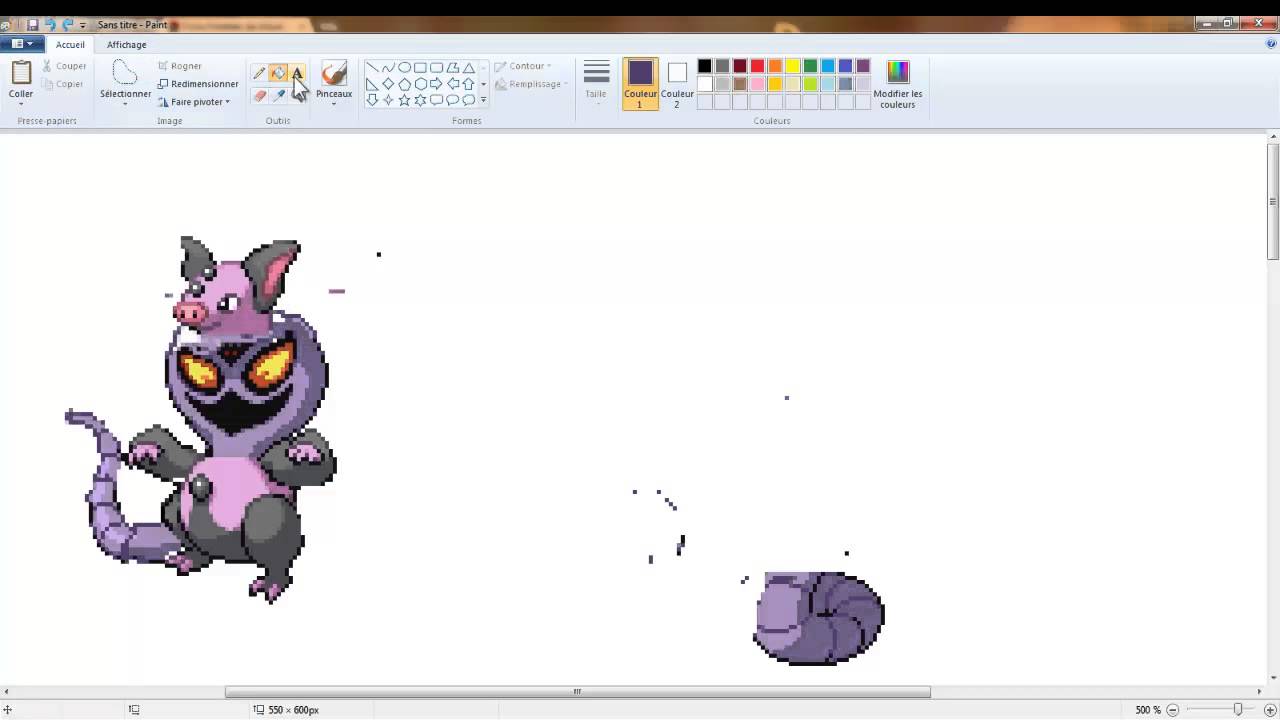Click the Coller clipboard icon
Viewport: 1280px width, 720px height.
tap(21, 73)
